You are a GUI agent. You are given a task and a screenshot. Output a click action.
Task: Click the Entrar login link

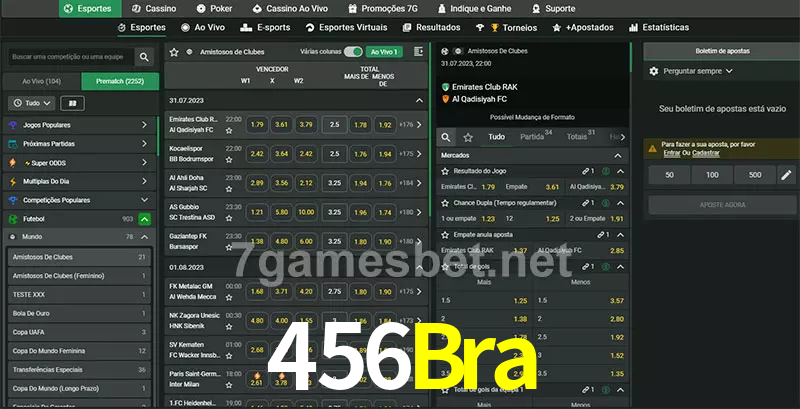[671, 153]
